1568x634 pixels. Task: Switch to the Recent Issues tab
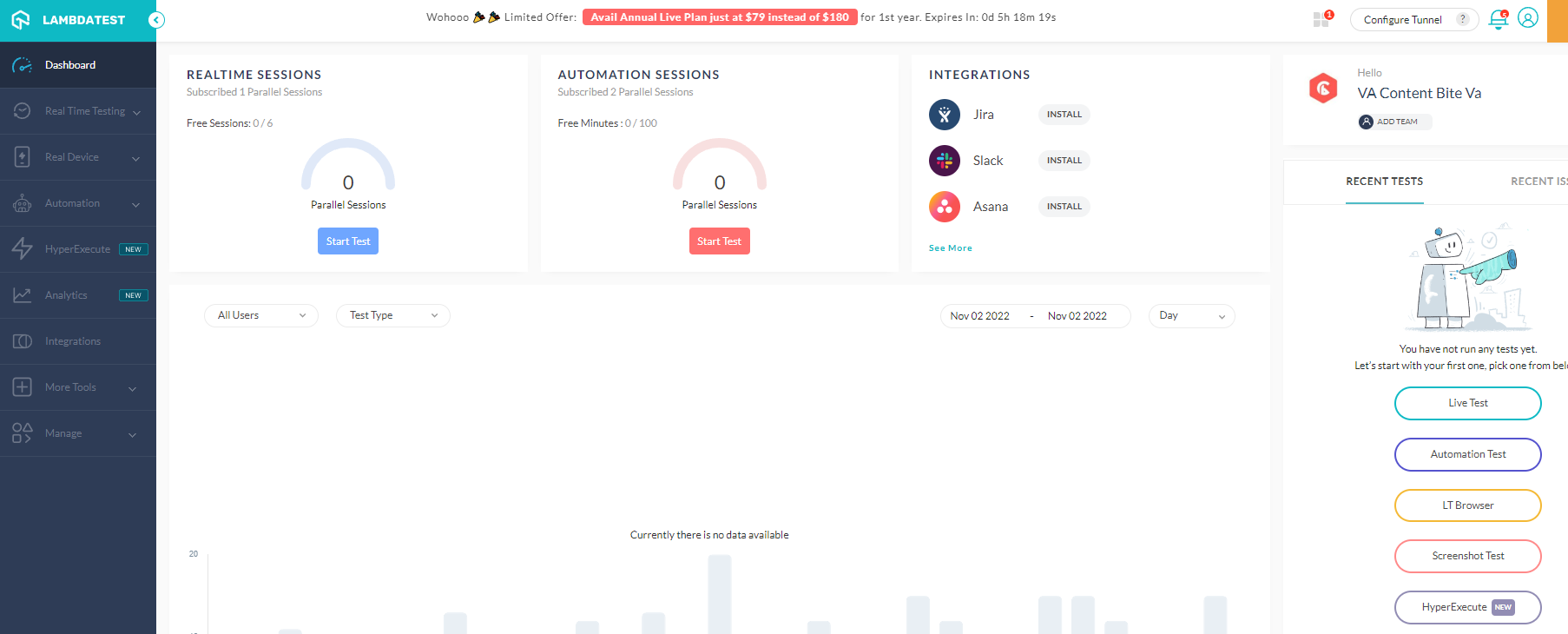click(x=1539, y=182)
